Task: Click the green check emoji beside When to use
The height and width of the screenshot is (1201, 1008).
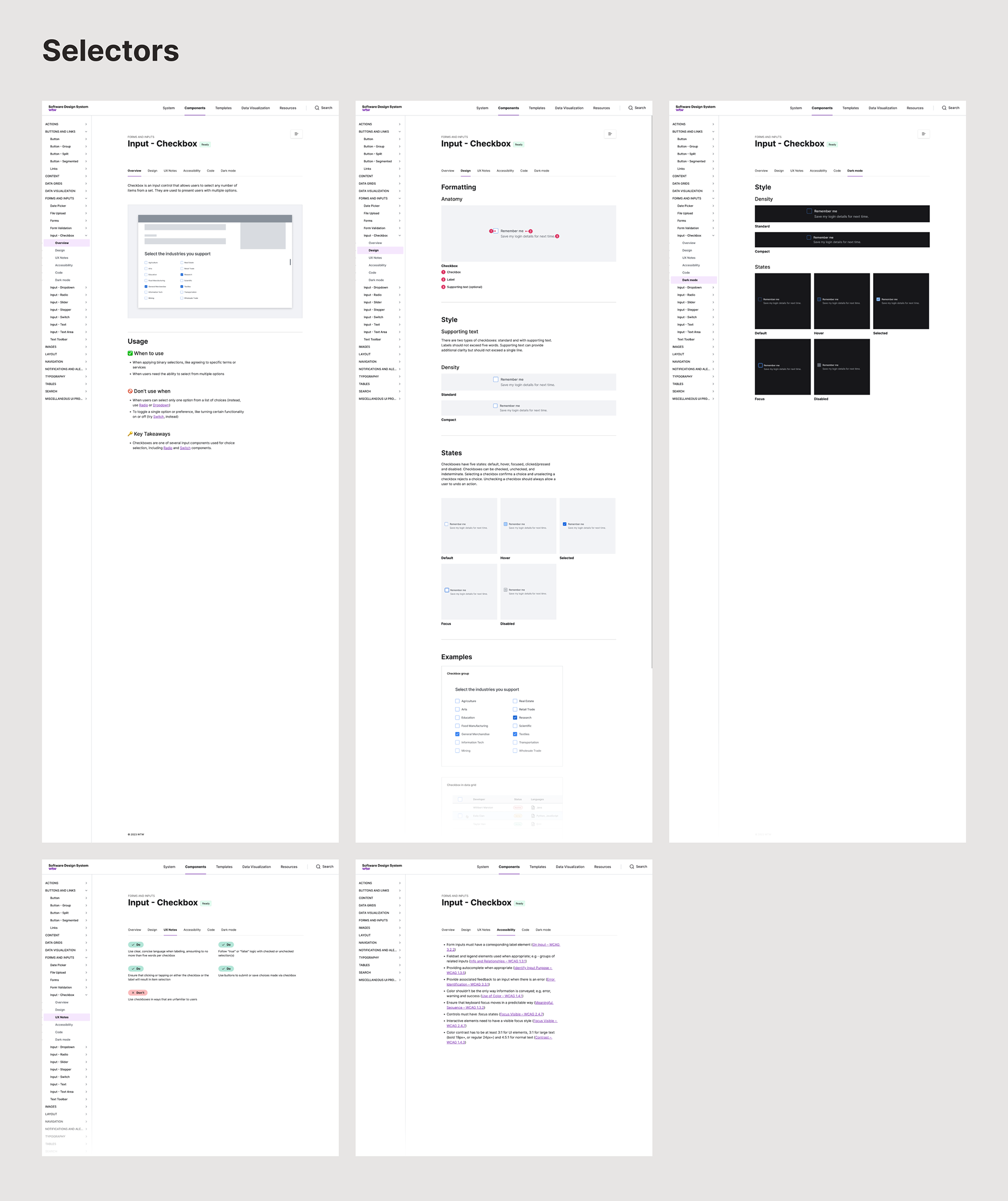Action: point(130,353)
